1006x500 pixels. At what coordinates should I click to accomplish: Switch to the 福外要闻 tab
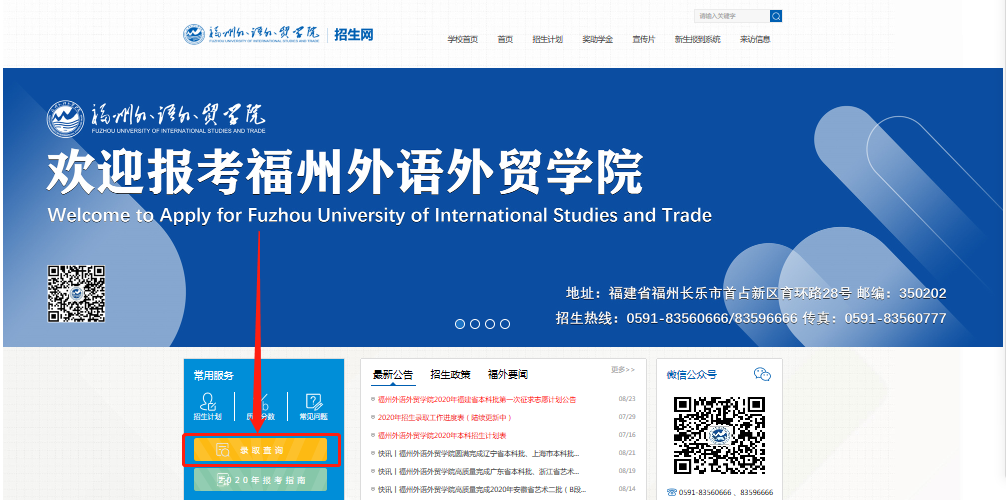(x=507, y=375)
